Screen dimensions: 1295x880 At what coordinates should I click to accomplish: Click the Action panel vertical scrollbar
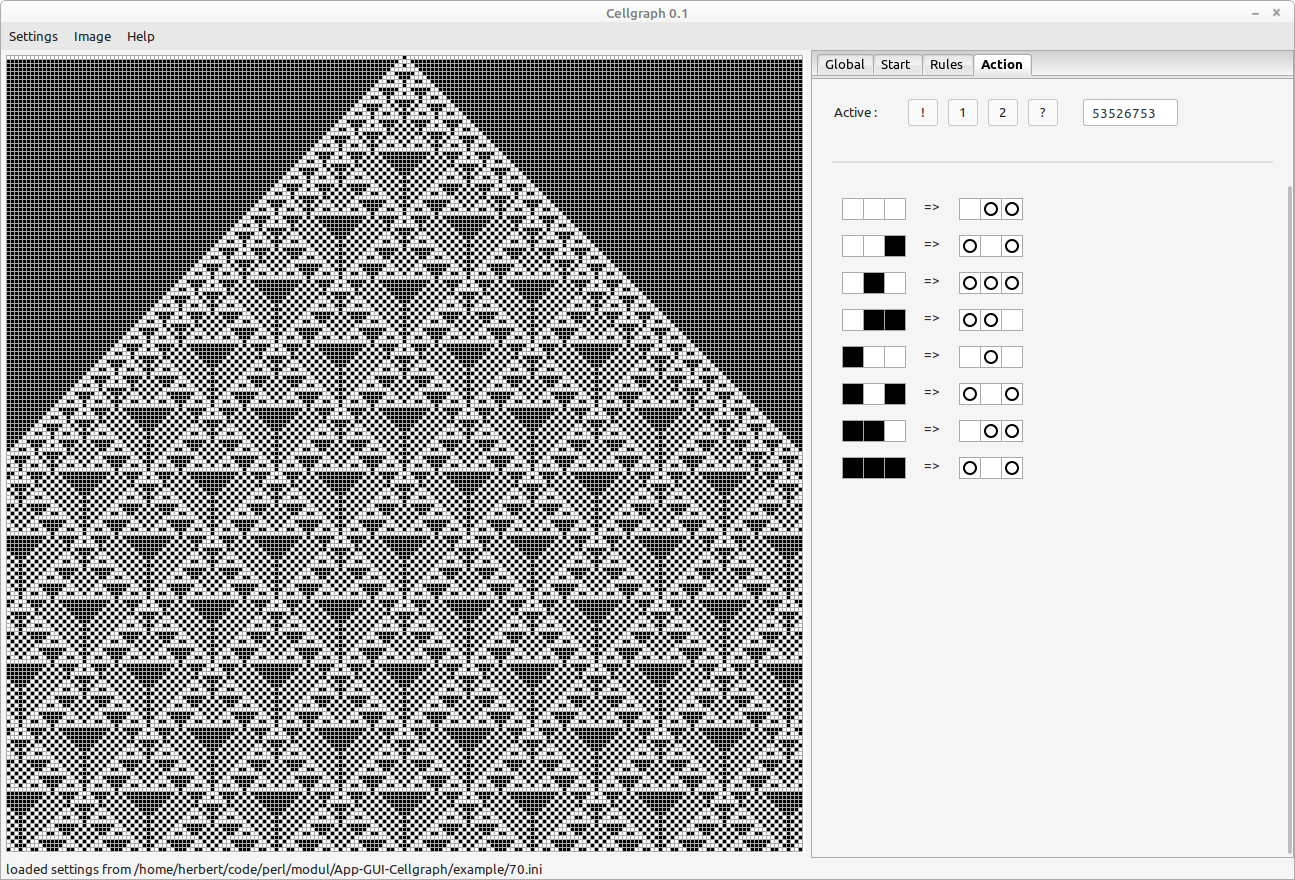coord(1290,520)
